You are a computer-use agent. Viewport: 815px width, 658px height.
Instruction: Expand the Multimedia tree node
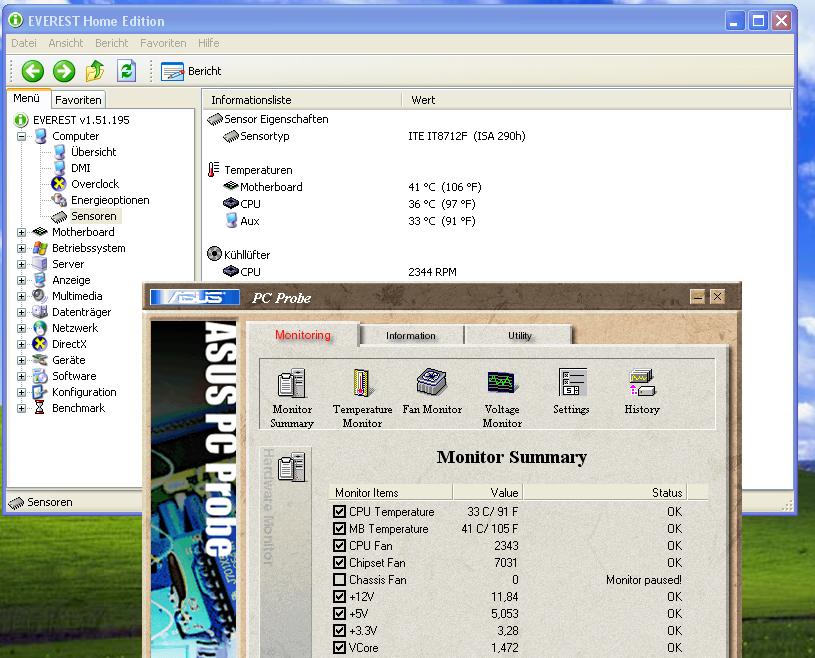click(x=21, y=296)
